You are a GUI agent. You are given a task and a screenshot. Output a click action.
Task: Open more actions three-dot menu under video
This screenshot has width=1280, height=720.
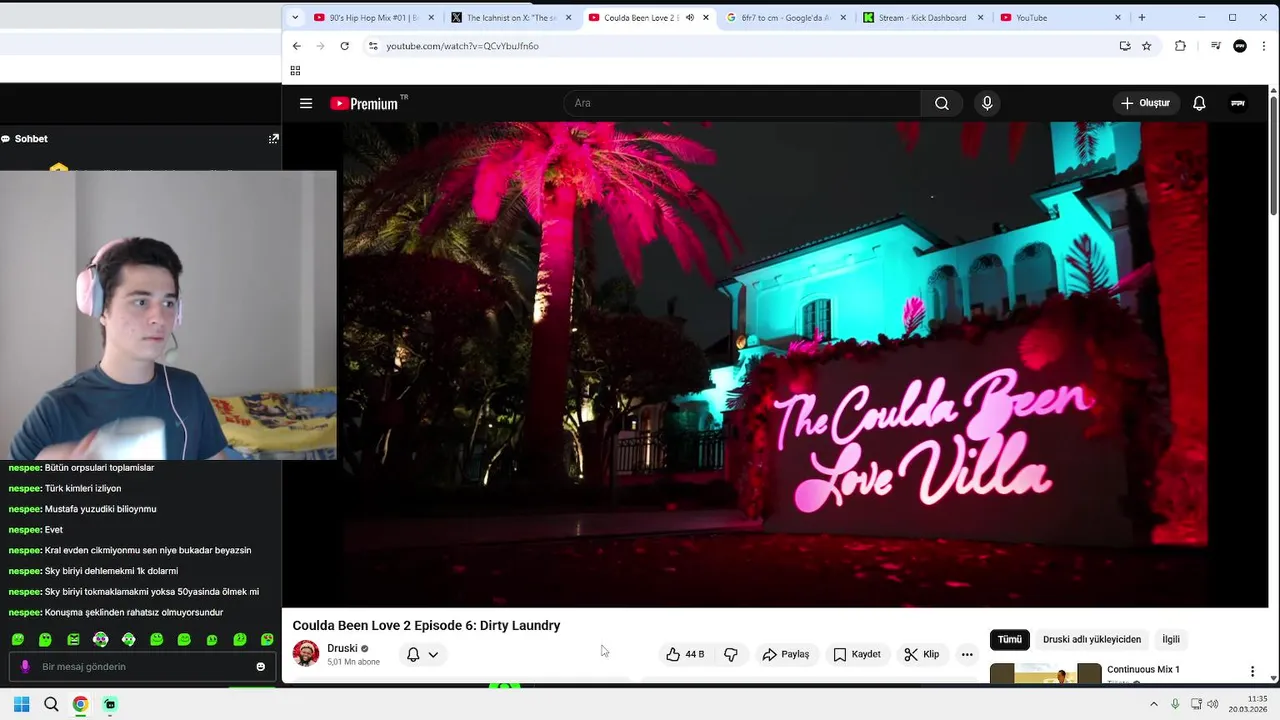pos(967,654)
